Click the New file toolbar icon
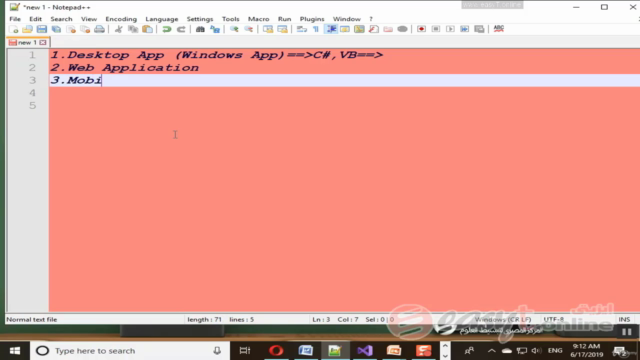The width and height of the screenshot is (640, 360). tap(13, 29)
